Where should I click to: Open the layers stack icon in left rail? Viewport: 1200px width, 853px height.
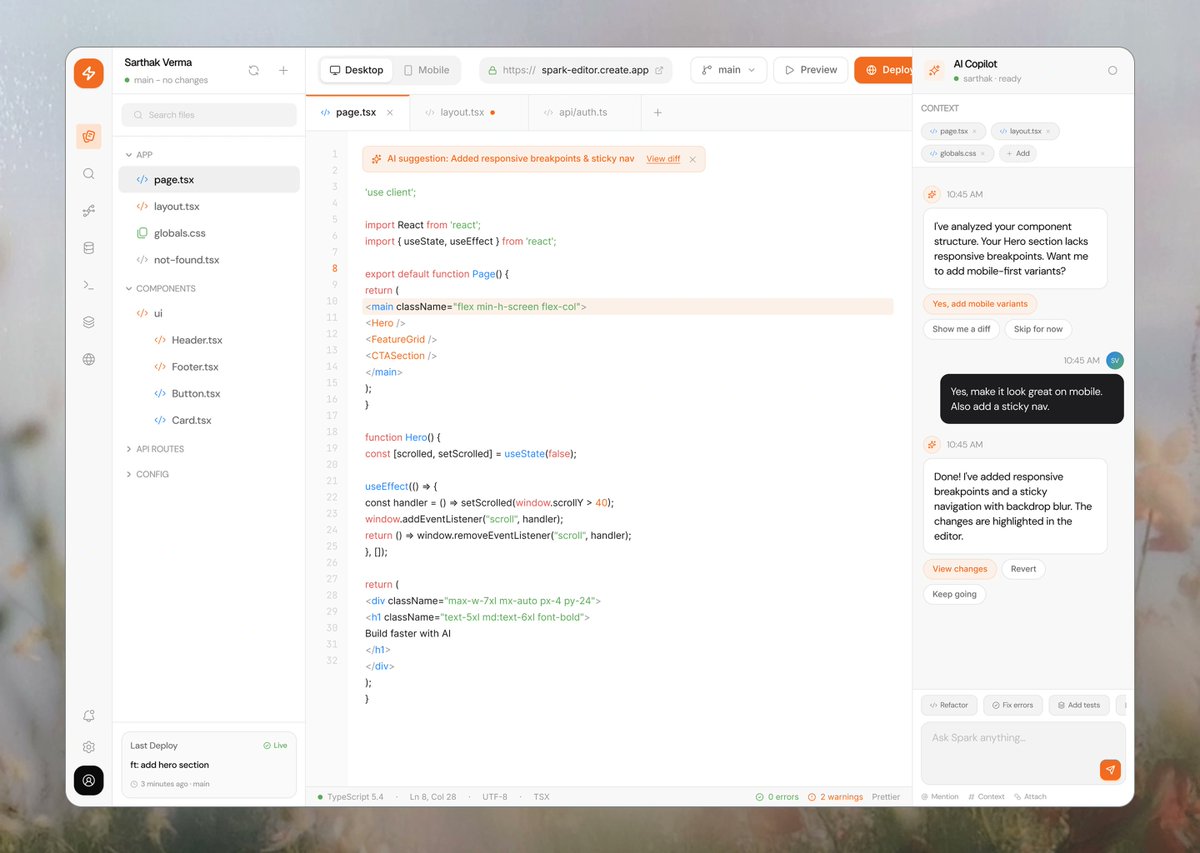(x=89, y=322)
